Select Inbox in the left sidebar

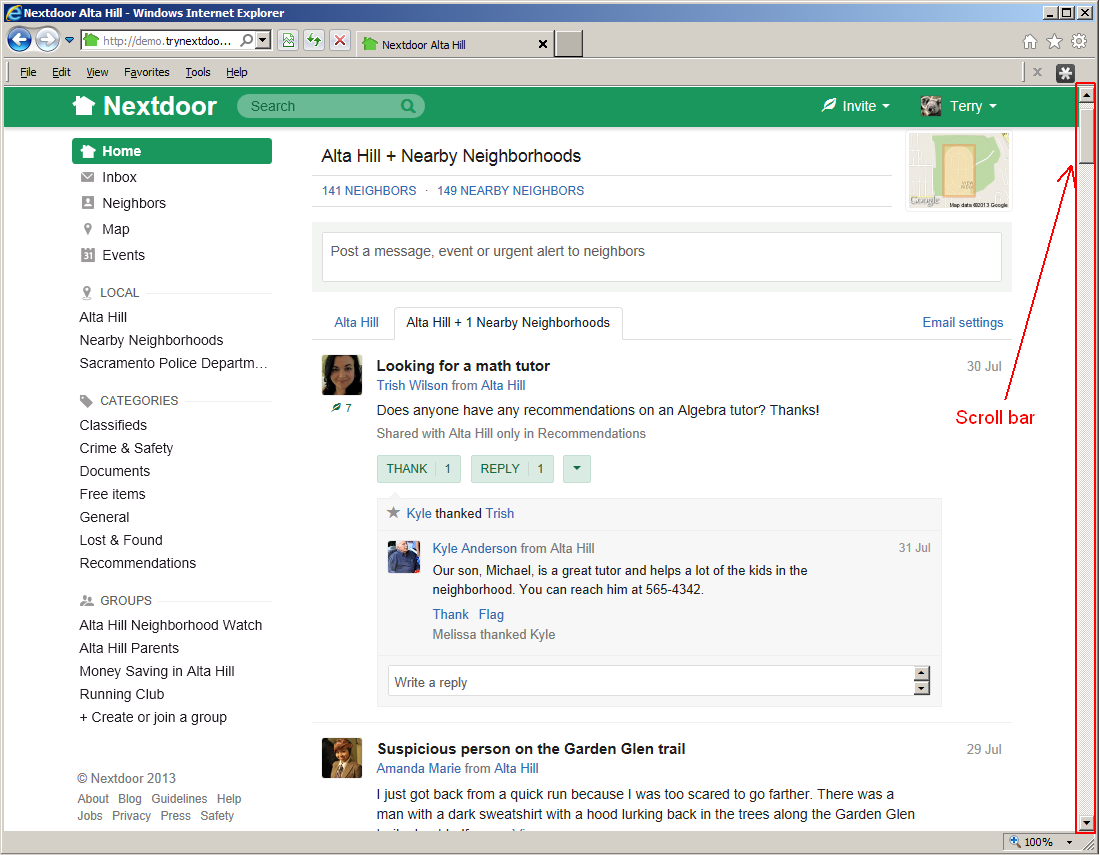pyautogui.click(x=119, y=177)
